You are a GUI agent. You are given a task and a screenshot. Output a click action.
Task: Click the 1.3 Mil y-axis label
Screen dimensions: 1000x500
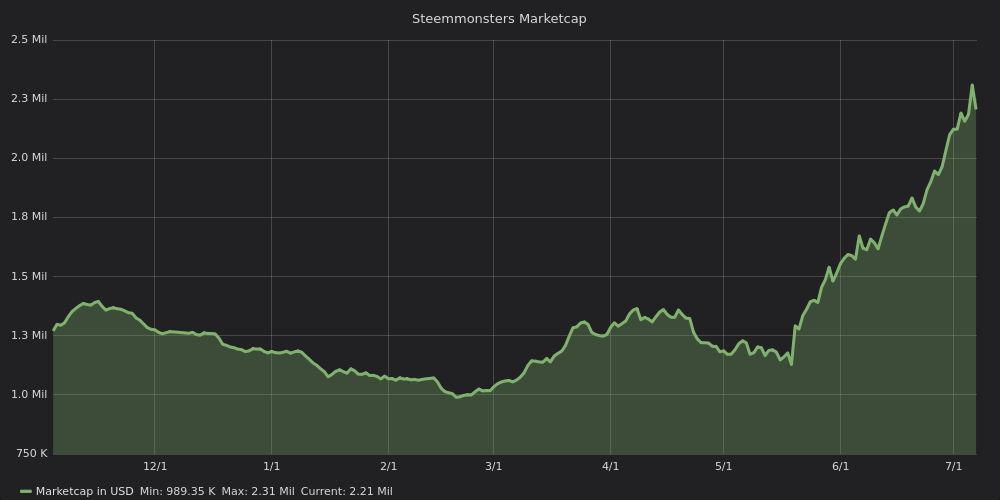(29, 335)
